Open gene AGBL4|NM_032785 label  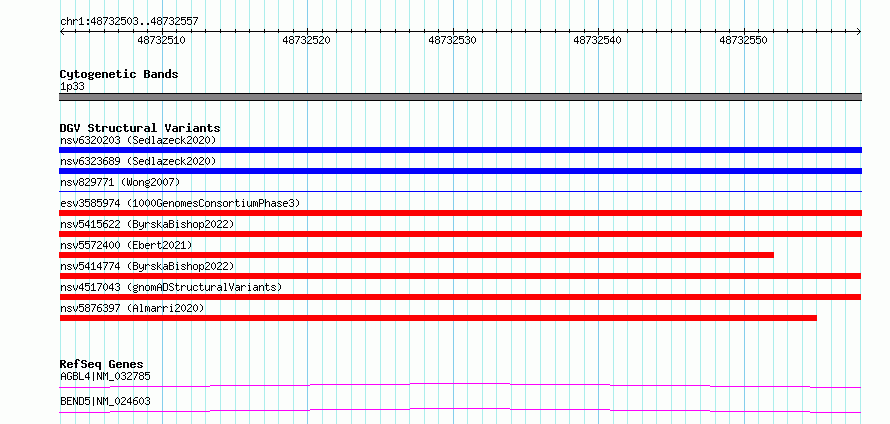click(105, 376)
